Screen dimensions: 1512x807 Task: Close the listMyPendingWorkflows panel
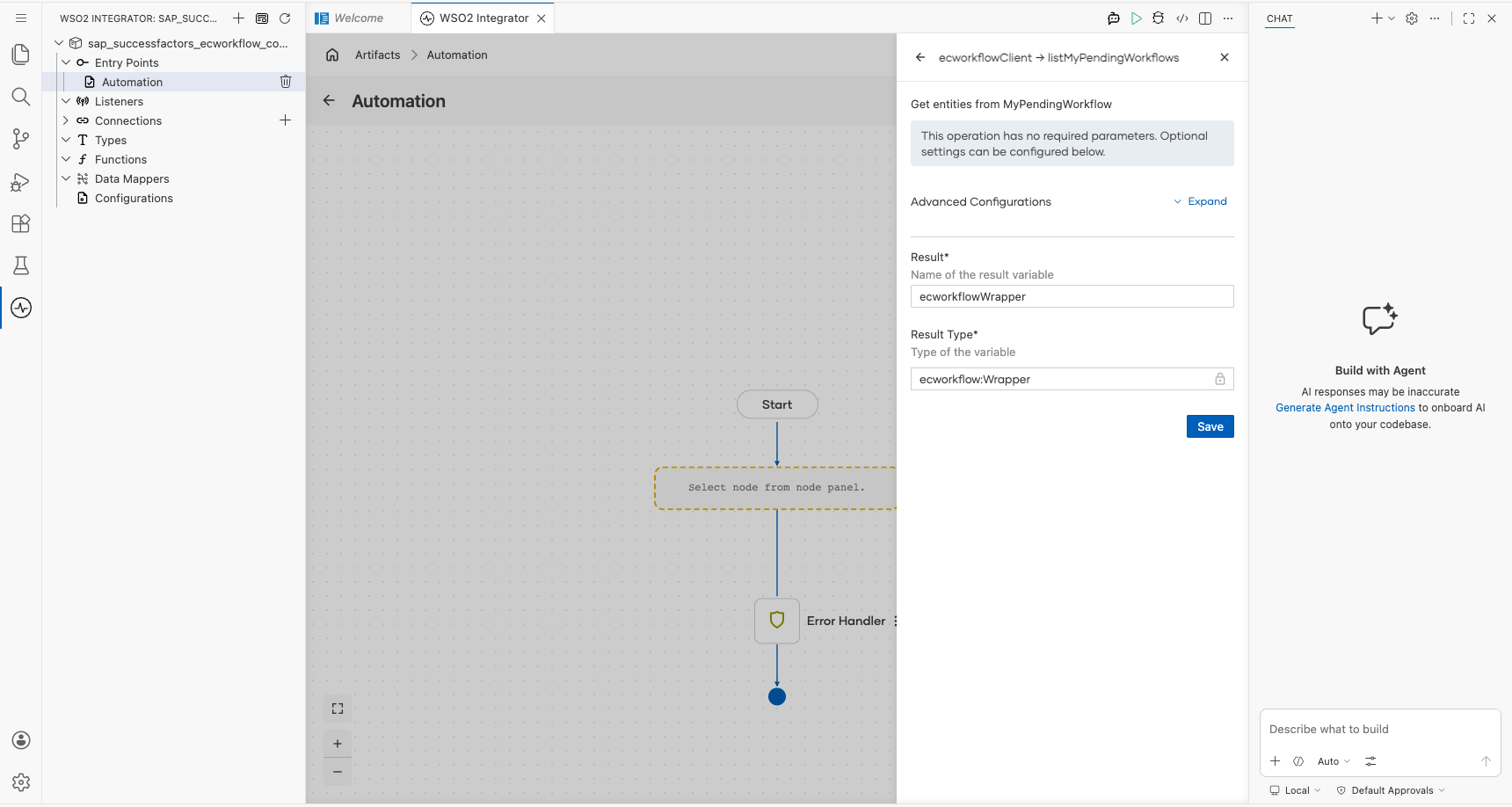(x=1225, y=57)
